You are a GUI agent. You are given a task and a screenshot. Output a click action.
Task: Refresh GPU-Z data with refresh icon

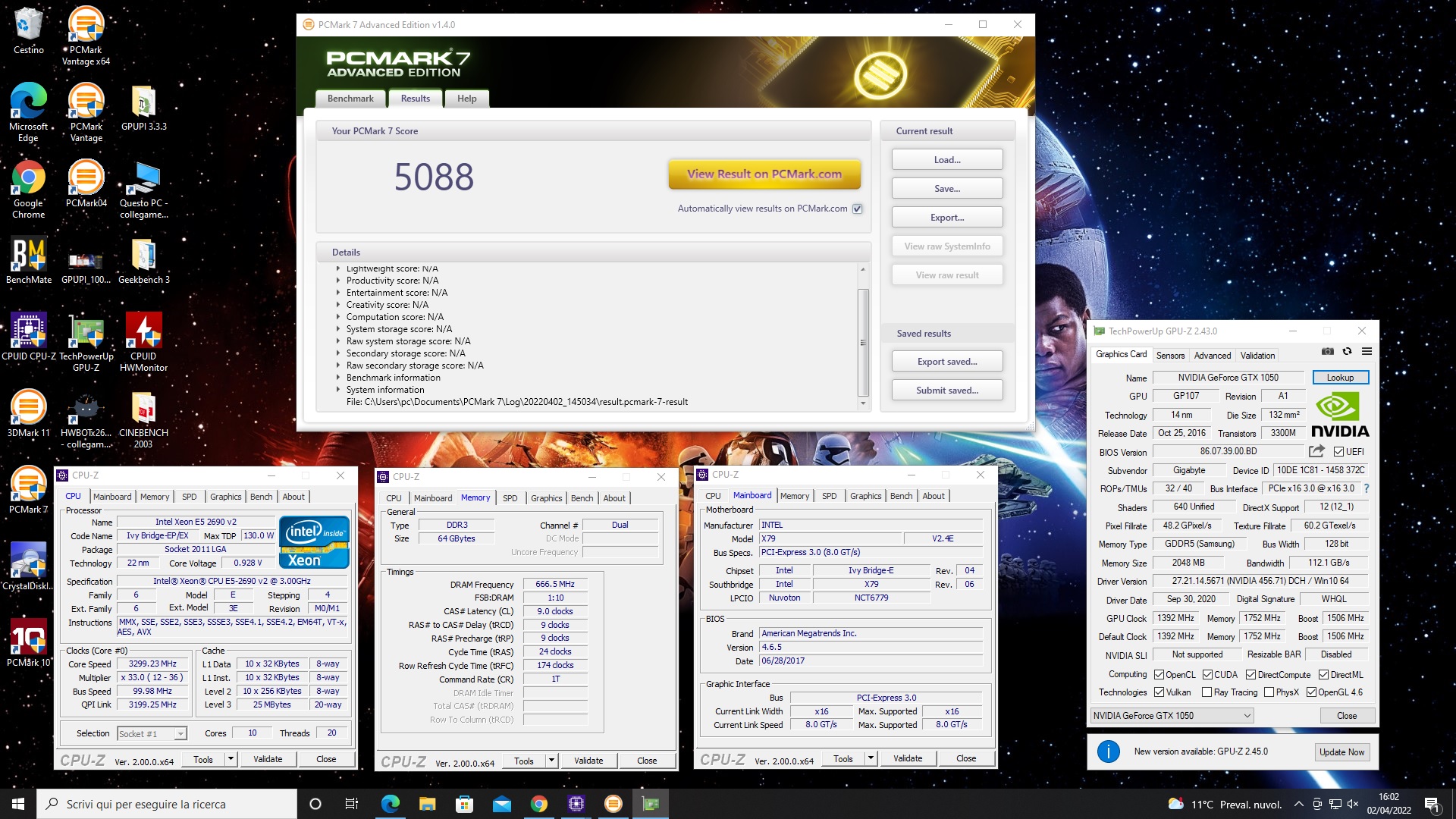click(1347, 351)
